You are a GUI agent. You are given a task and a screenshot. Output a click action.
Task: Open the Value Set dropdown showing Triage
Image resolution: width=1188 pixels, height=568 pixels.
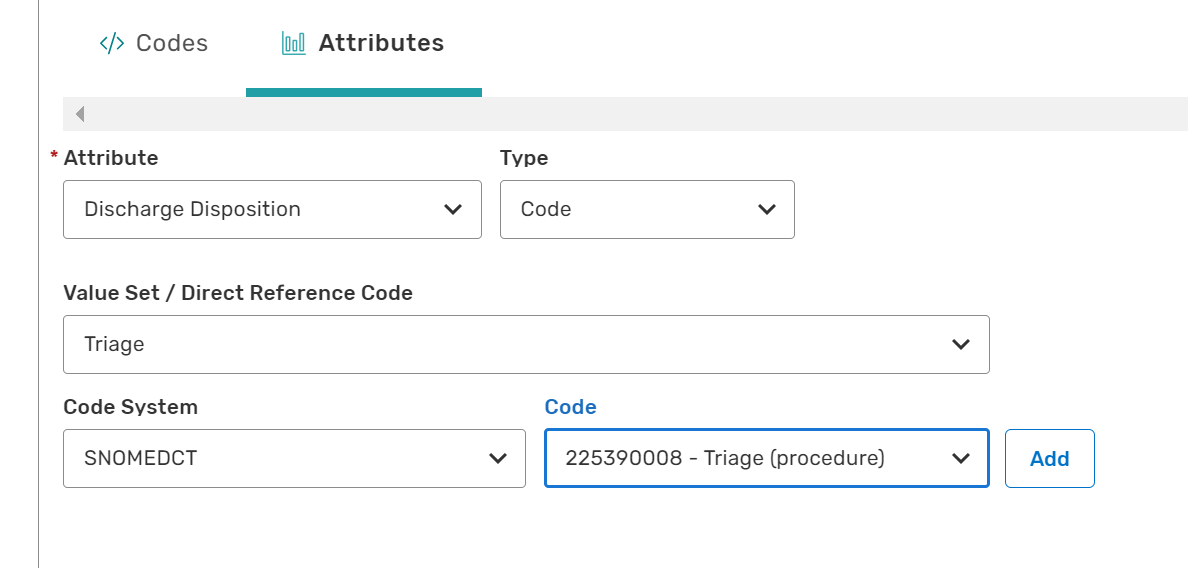click(x=500, y=345)
